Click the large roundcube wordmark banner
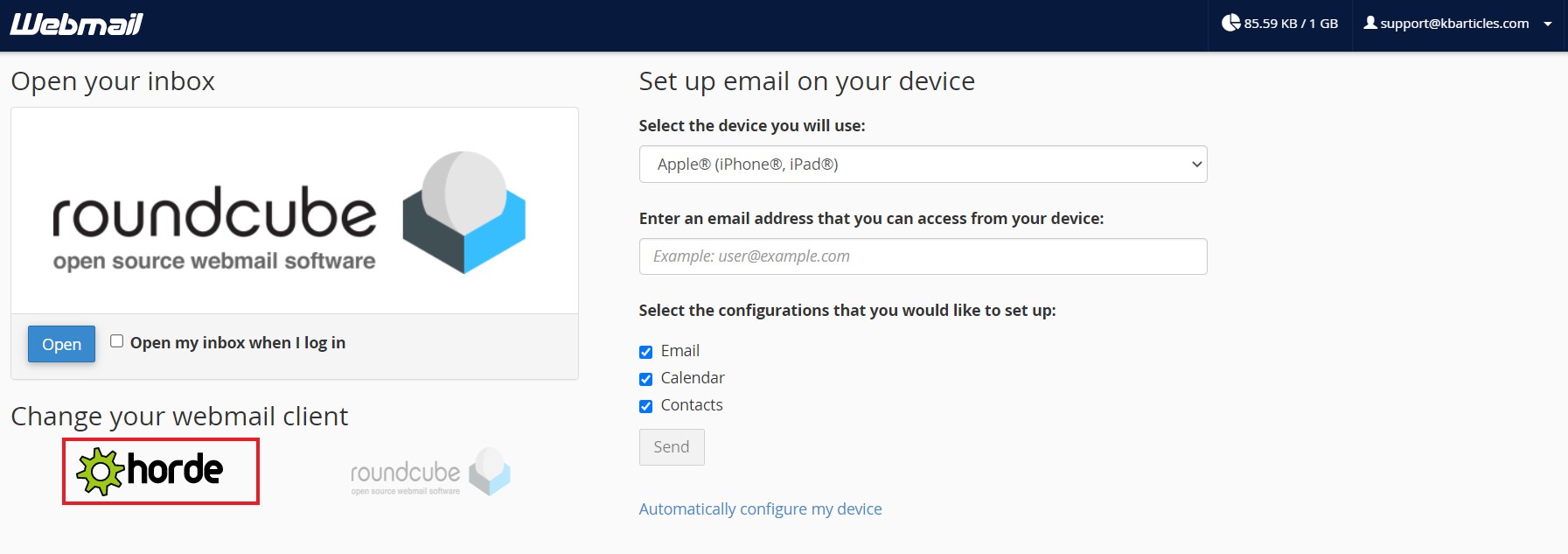Screen dimensions: 1568x554 (214, 228)
